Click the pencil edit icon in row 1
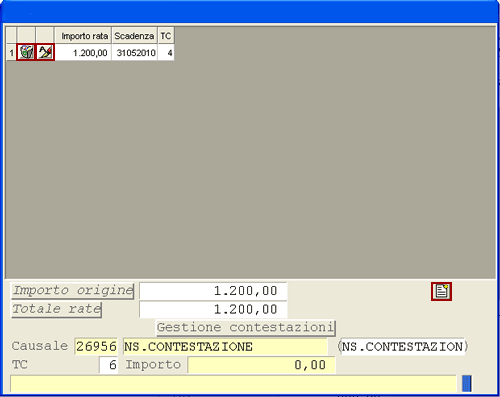500x397 pixels. [x=45, y=52]
